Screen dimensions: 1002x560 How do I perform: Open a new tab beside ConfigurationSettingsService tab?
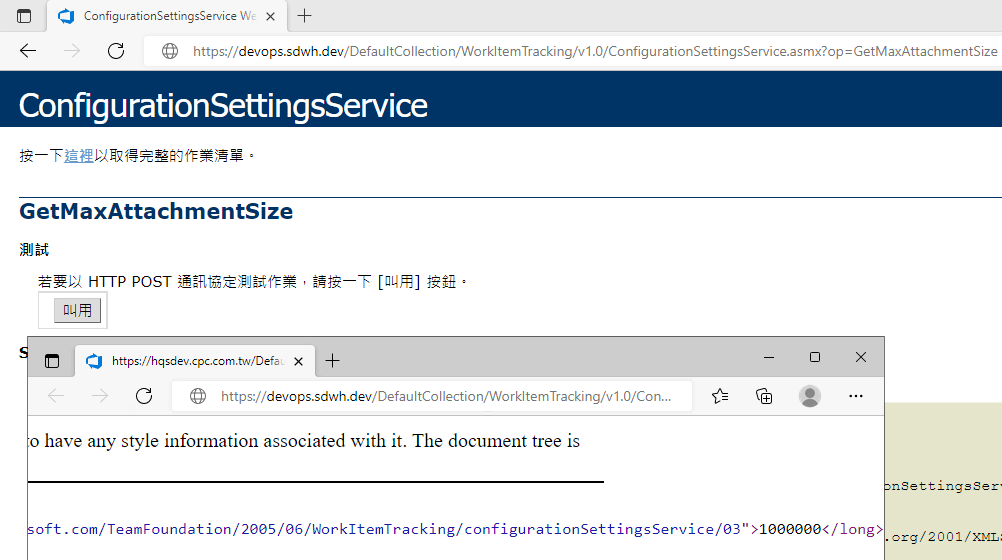click(305, 16)
